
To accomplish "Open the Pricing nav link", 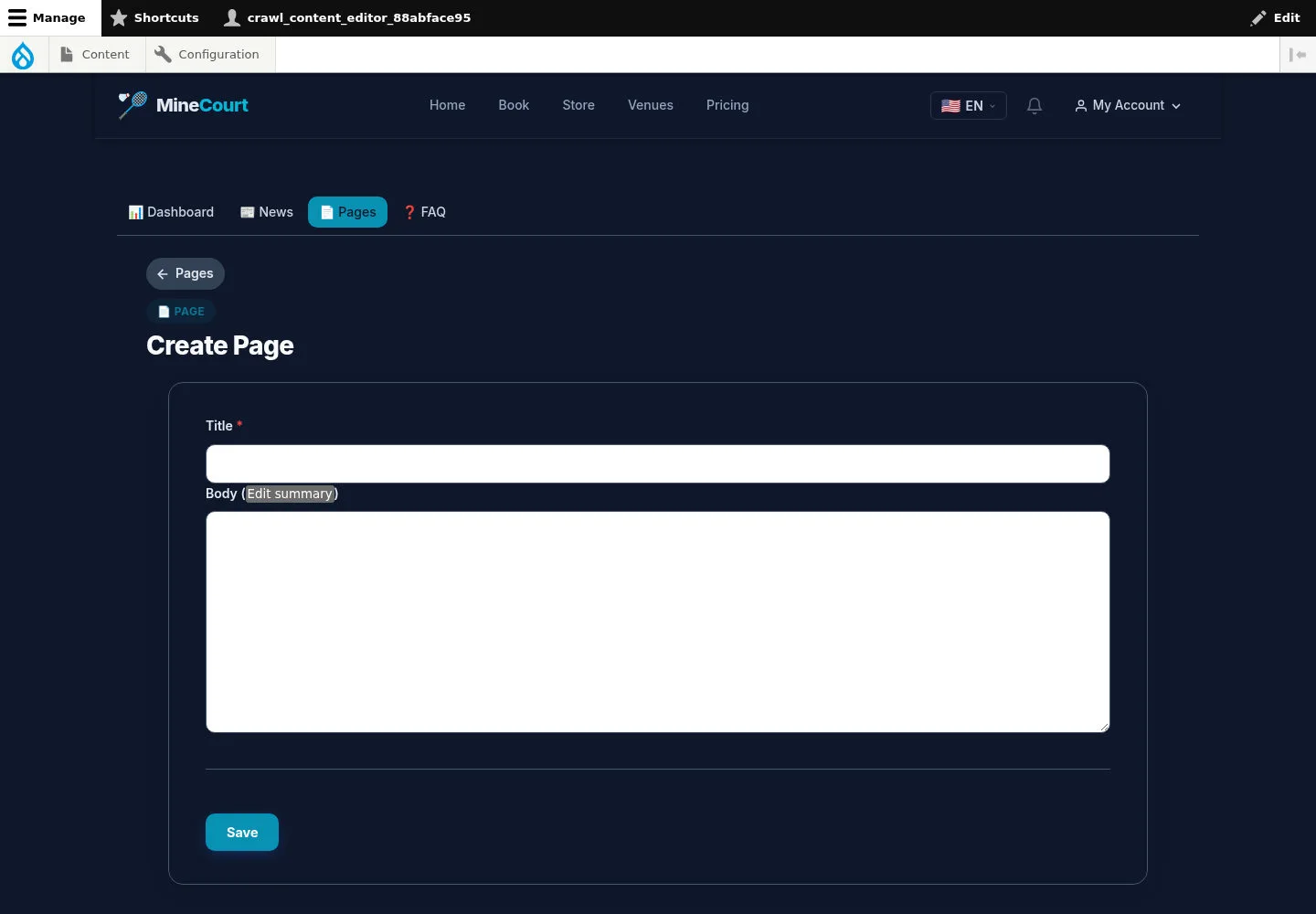I will [x=727, y=105].
